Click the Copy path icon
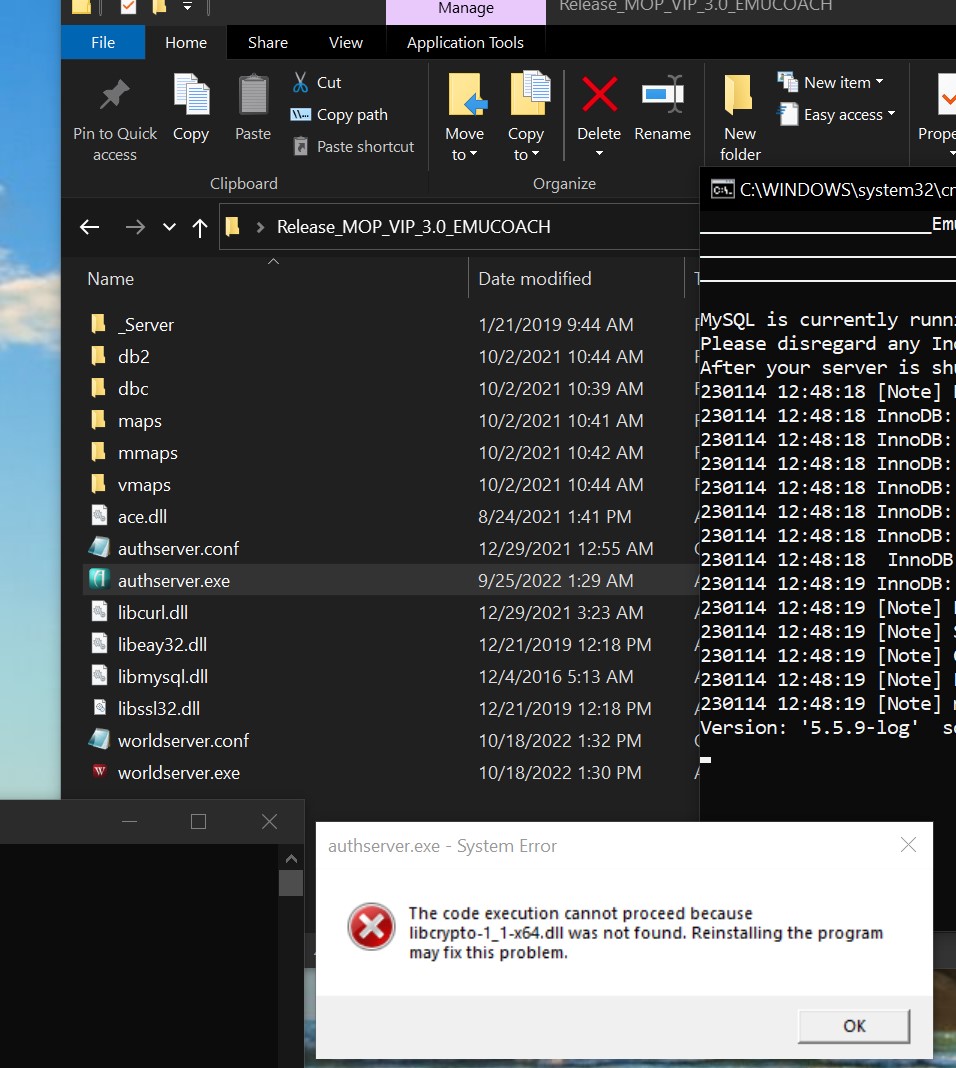 [300, 114]
